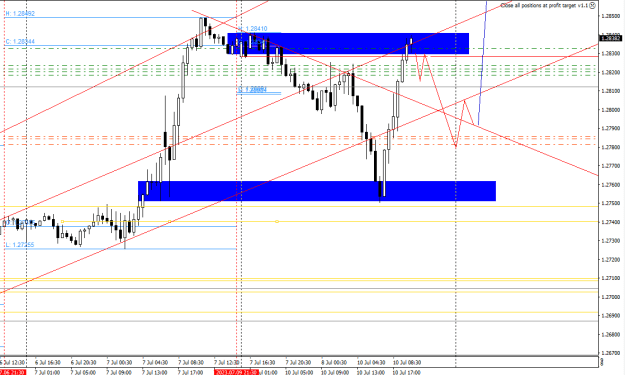This screenshot has height=375, width=625.
Task: Click the 1.28300 price axis value
Action: (611, 53)
